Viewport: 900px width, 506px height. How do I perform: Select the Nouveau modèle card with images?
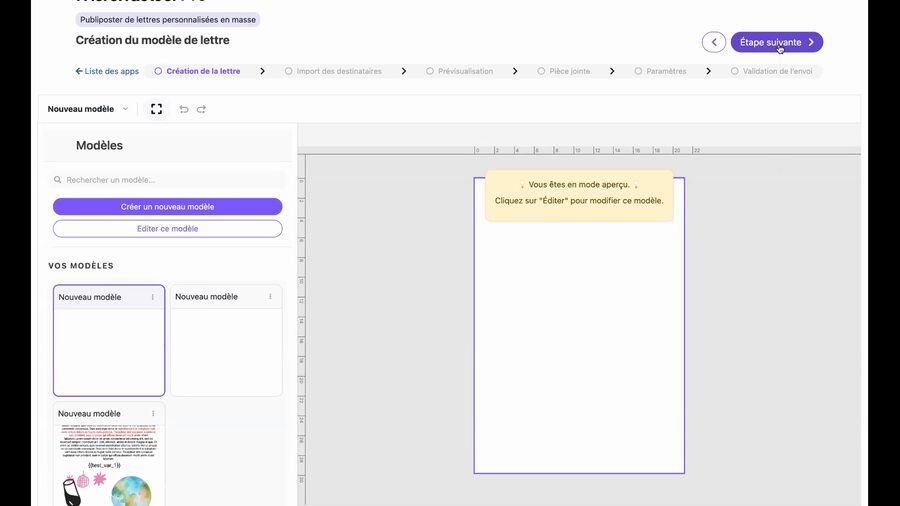(109, 454)
